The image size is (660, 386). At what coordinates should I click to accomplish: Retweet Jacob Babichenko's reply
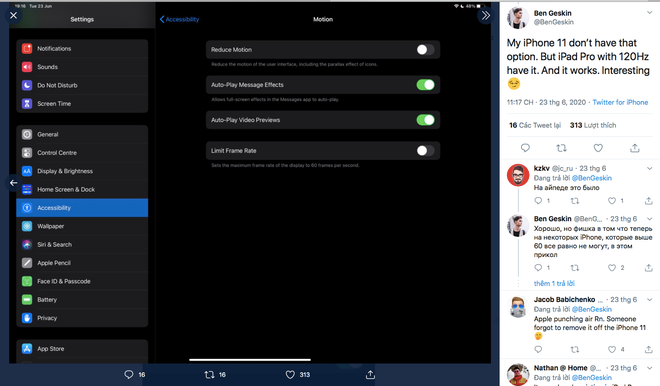tap(575, 349)
